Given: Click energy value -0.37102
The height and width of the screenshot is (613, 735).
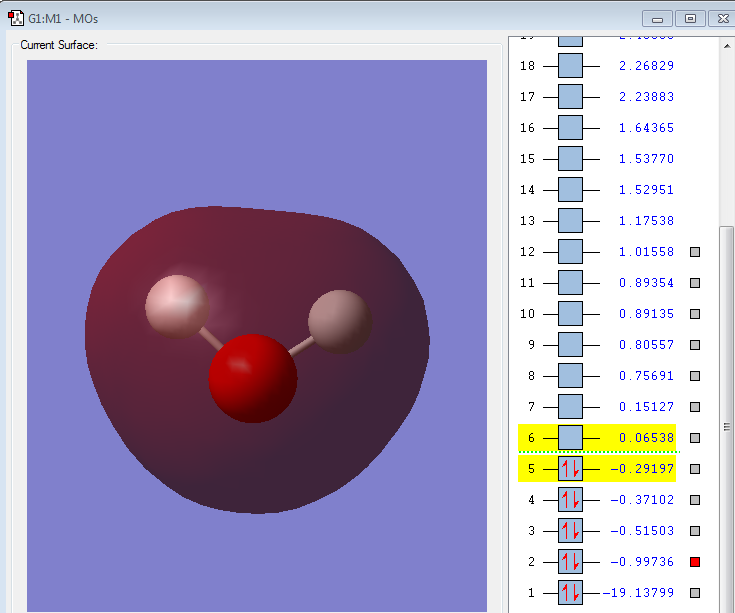Looking at the screenshot, I should click(641, 500).
